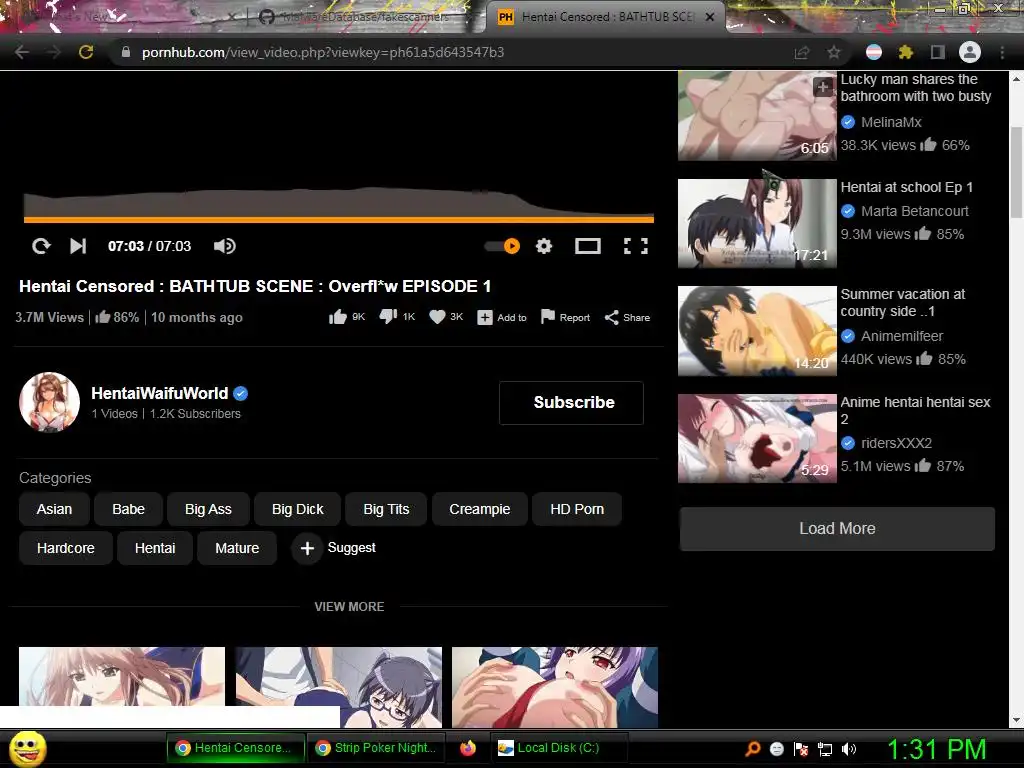
Task: Suggest a new category with the plus button
Action: pos(307,548)
